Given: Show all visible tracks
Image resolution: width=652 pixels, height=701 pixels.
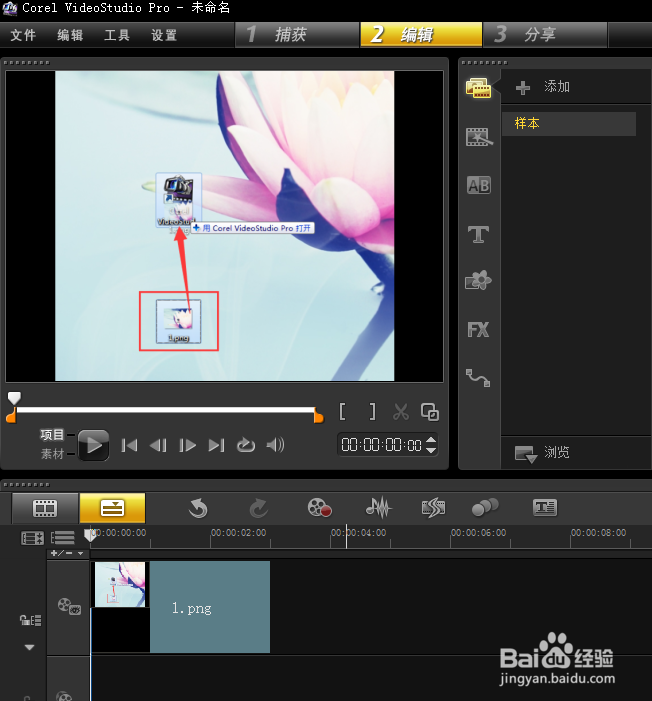Looking at the screenshot, I should click(x=32, y=538).
